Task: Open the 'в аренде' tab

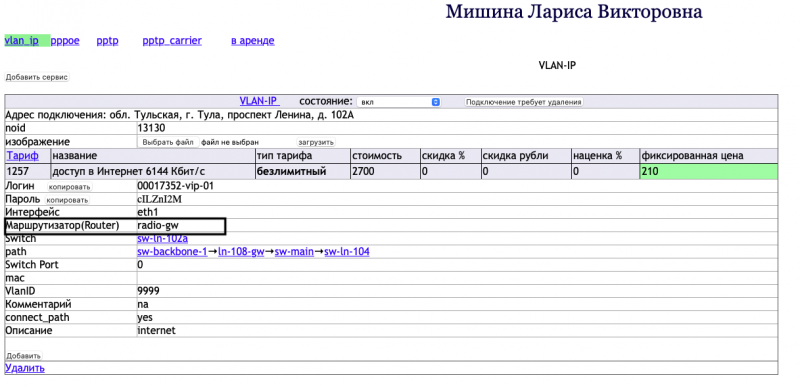Action: [253, 41]
